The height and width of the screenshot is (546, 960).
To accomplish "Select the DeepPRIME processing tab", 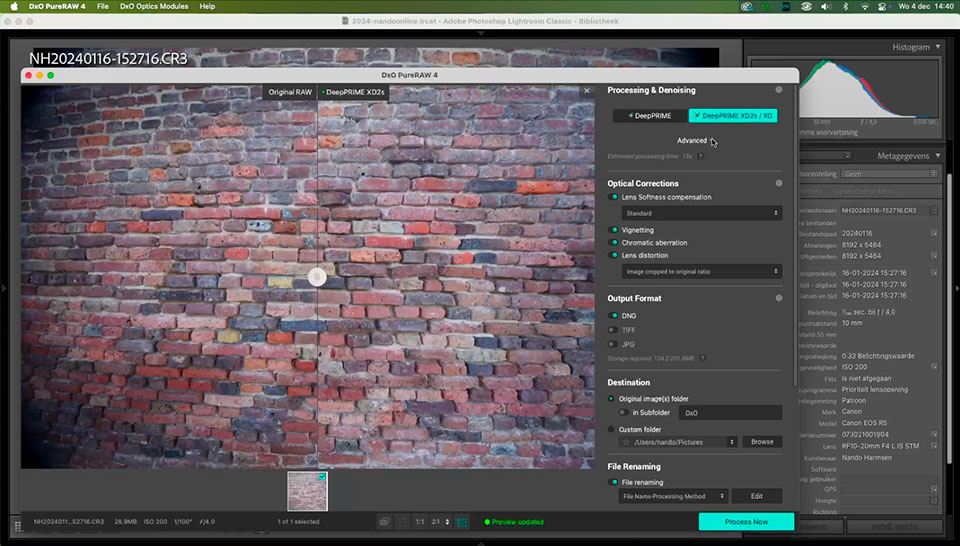I will [650, 116].
